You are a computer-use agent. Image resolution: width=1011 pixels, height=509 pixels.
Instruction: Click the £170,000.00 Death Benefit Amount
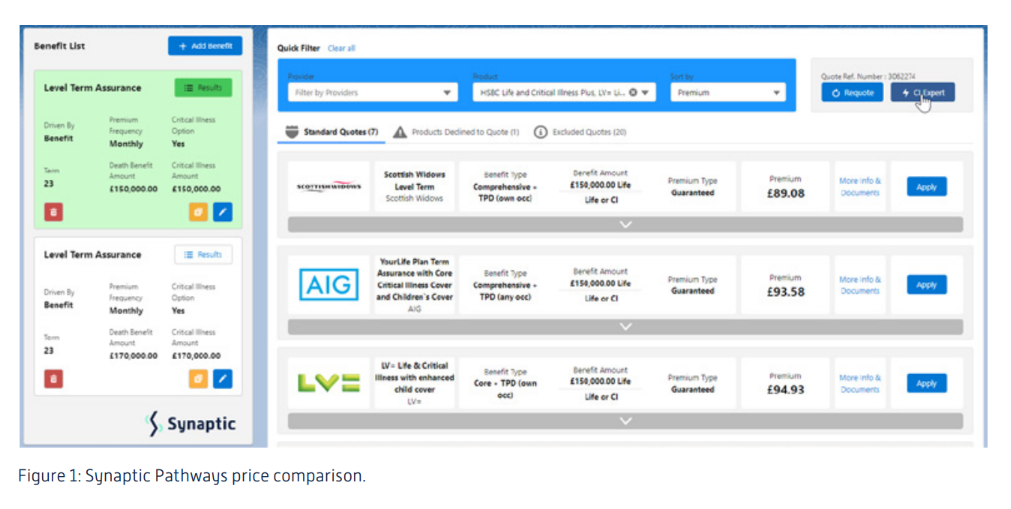tap(133, 355)
